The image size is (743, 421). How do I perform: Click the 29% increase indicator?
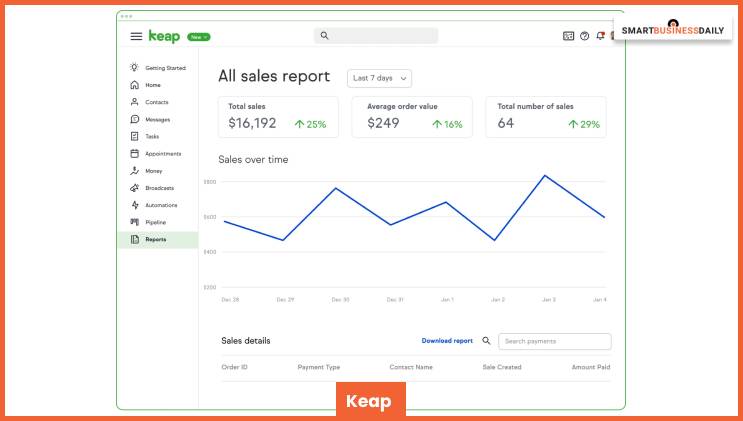tap(584, 124)
